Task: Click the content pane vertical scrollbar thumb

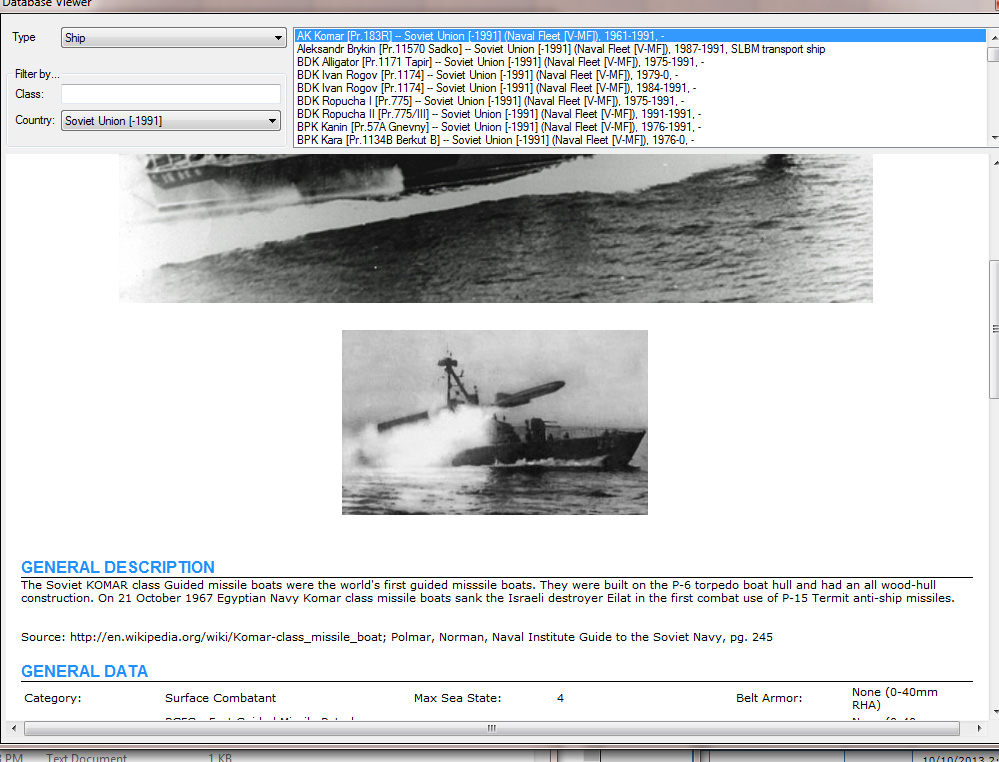Action: 995,329
